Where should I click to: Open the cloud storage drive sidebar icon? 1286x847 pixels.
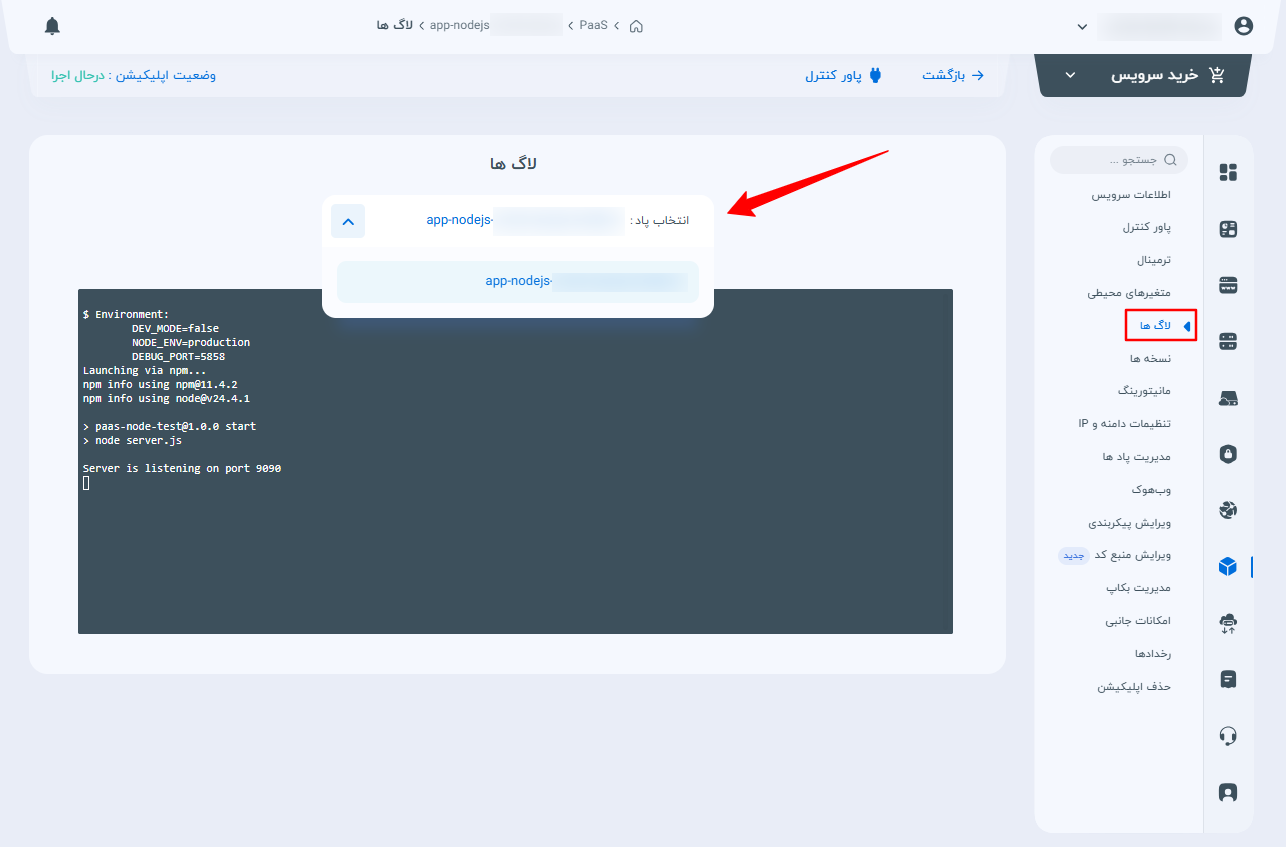point(1228,398)
